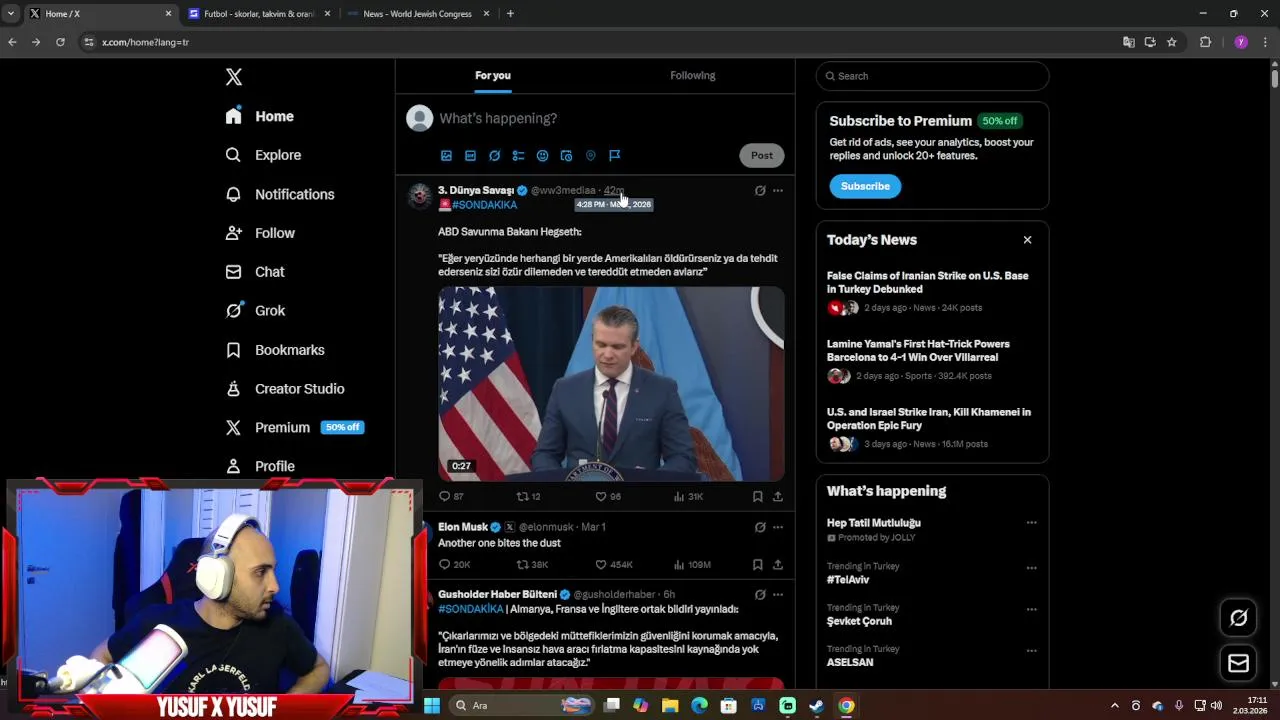Image resolution: width=1280 pixels, height=720 pixels.
Task: Open more options for Şevket Çoruh trend
Action: click(x=1031, y=608)
